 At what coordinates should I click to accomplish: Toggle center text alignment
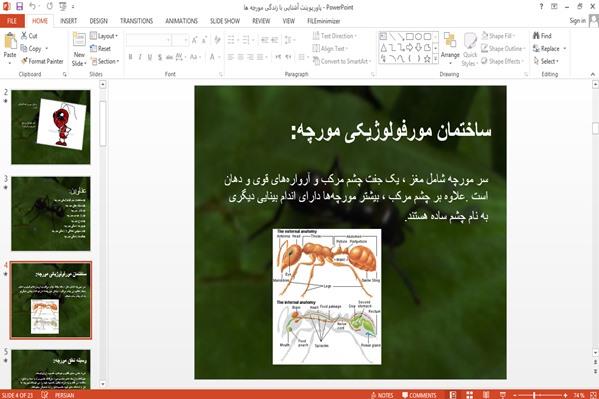point(240,57)
